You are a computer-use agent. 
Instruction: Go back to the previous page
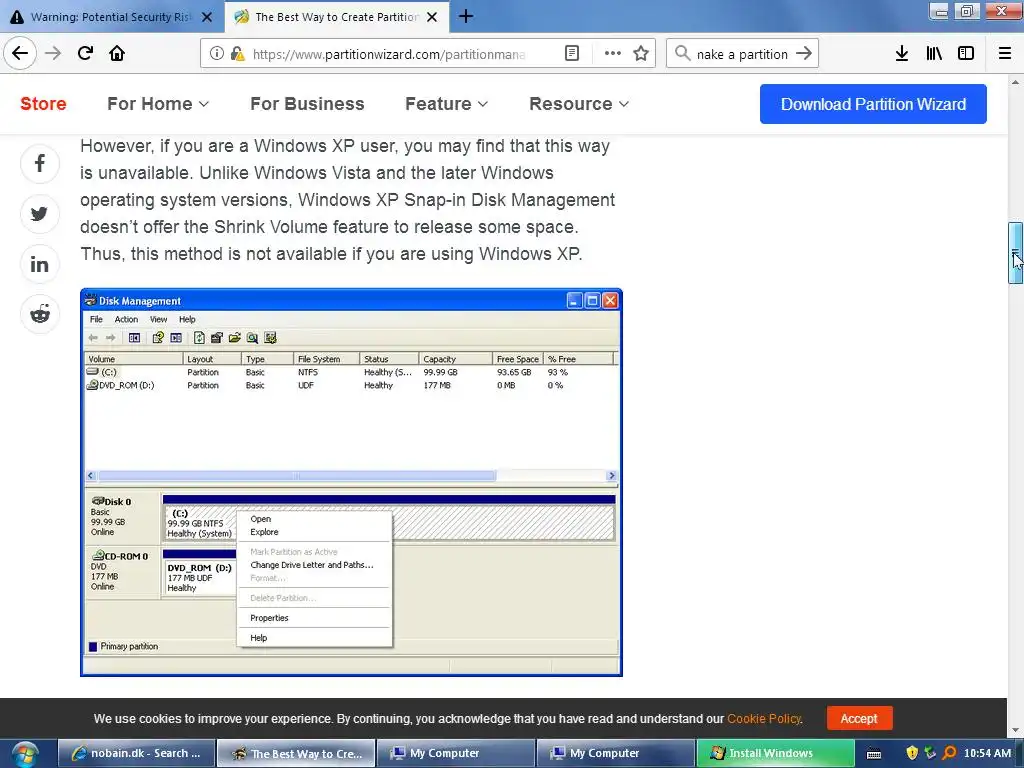(x=20, y=53)
